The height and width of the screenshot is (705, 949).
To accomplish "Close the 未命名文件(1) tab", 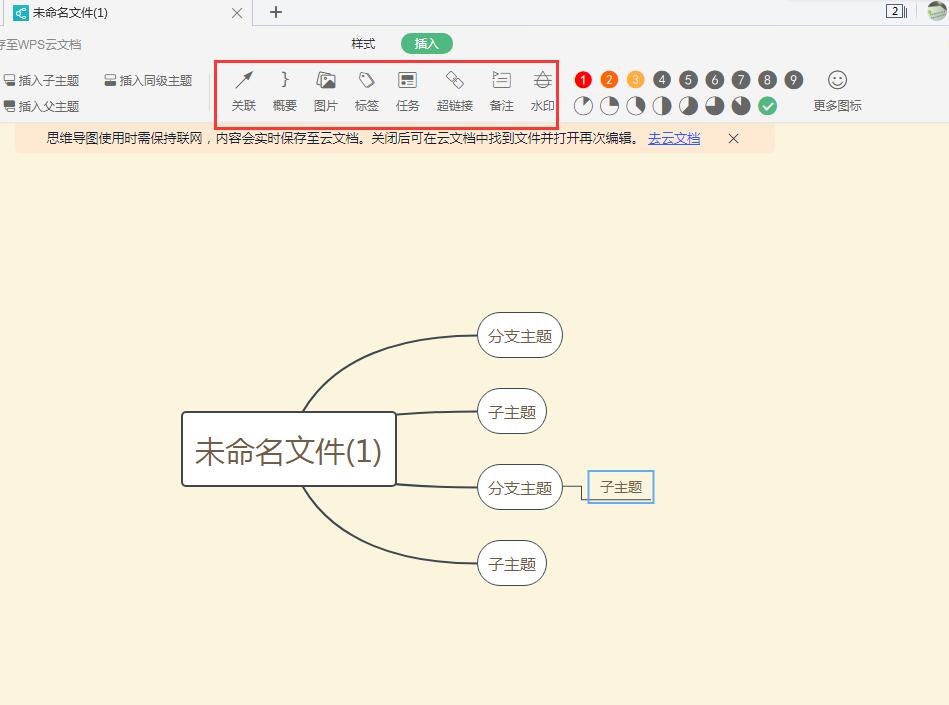I will (x=237, y=13).
